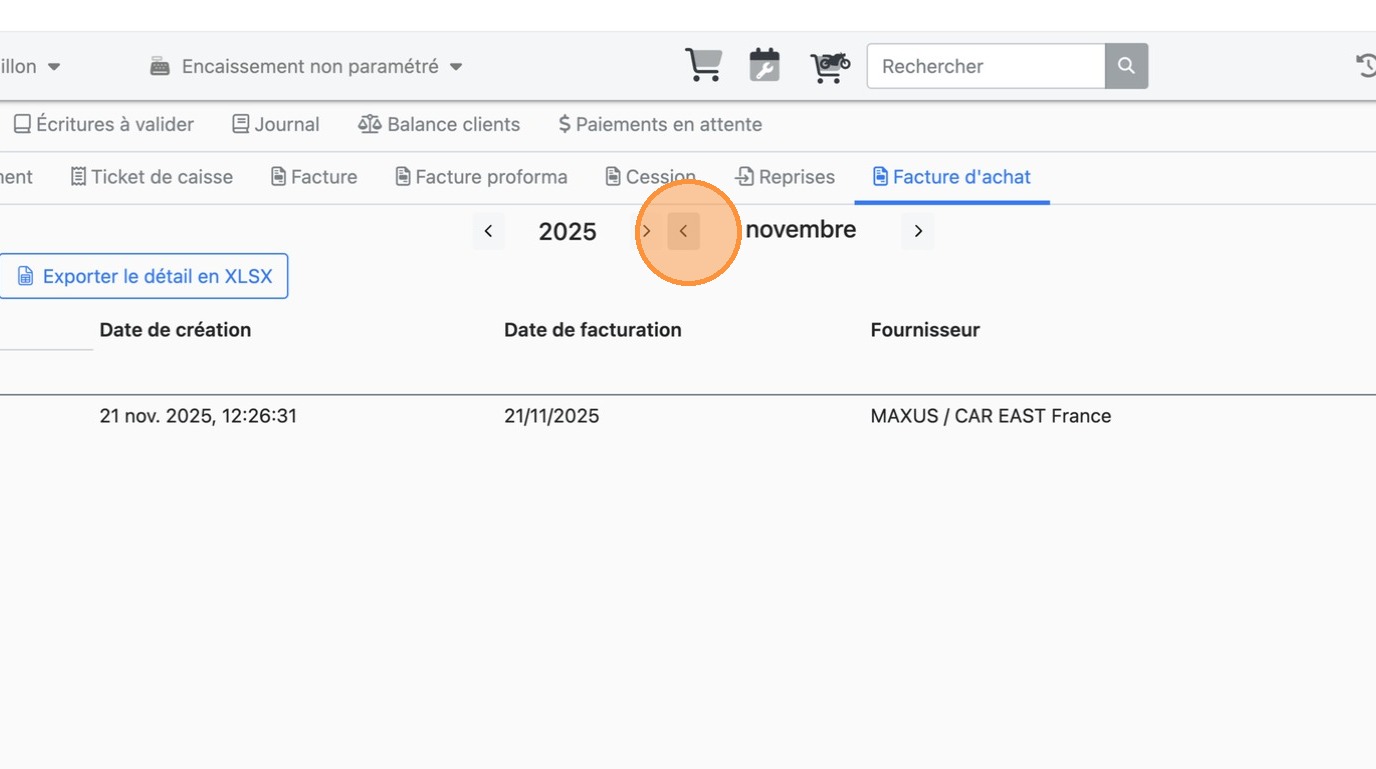Focus the Rechercher search field
This screenshot has height=769, width=1376.
click(x=986, y=66)
